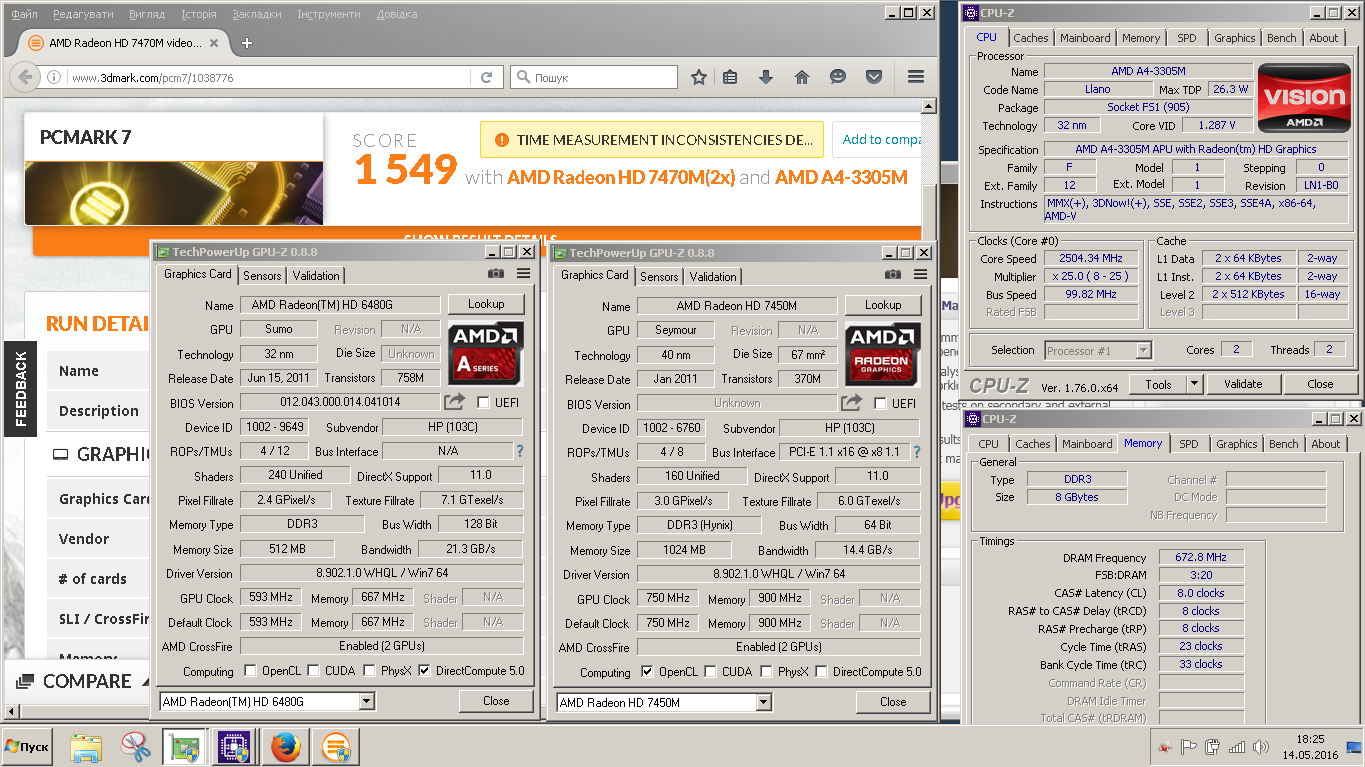Toggle CUDA checkbox in HD 7450M window
Screen dimensions: 1365x767
(711, 671)
